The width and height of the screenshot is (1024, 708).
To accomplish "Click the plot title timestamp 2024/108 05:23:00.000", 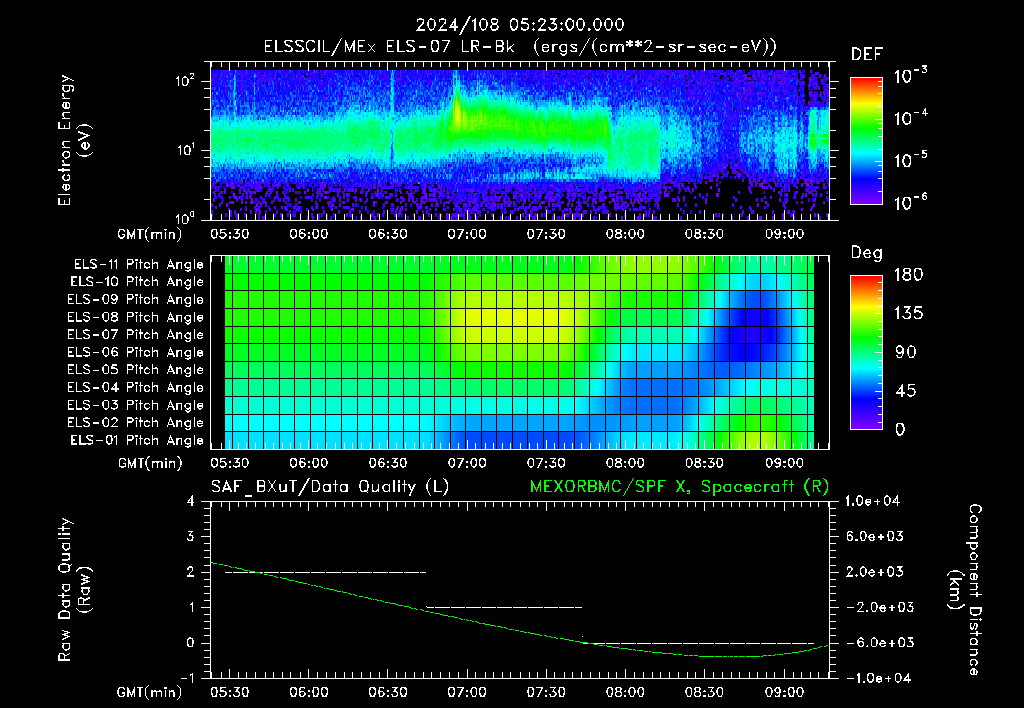I will [520, 25].
